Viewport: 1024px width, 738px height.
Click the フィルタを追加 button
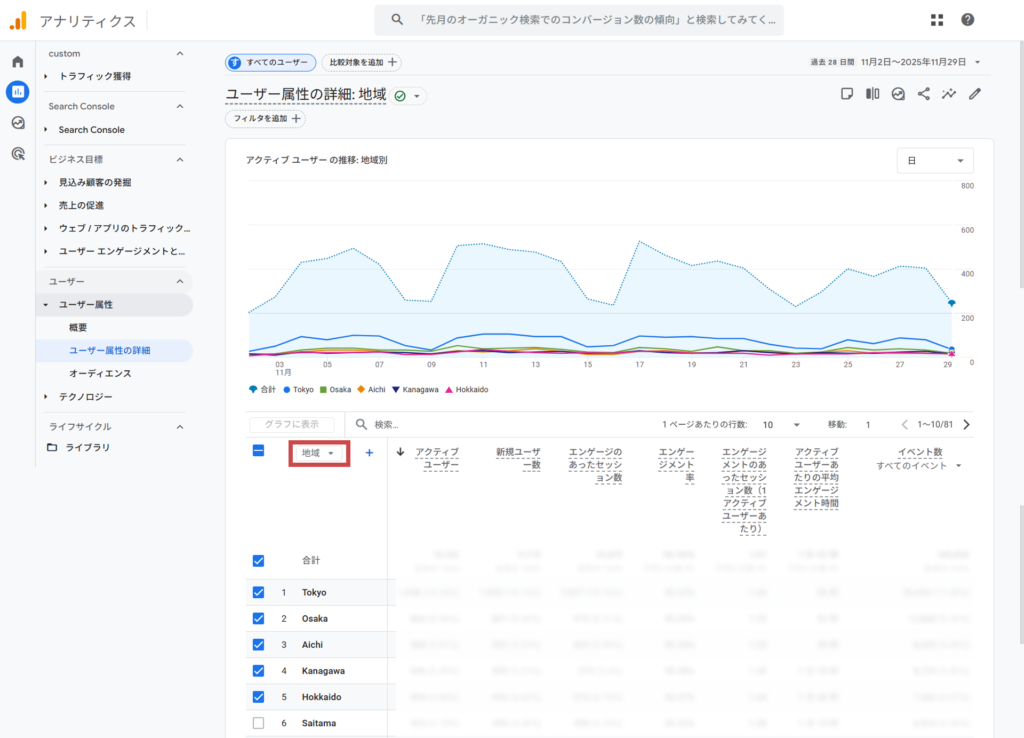point(265,119)
